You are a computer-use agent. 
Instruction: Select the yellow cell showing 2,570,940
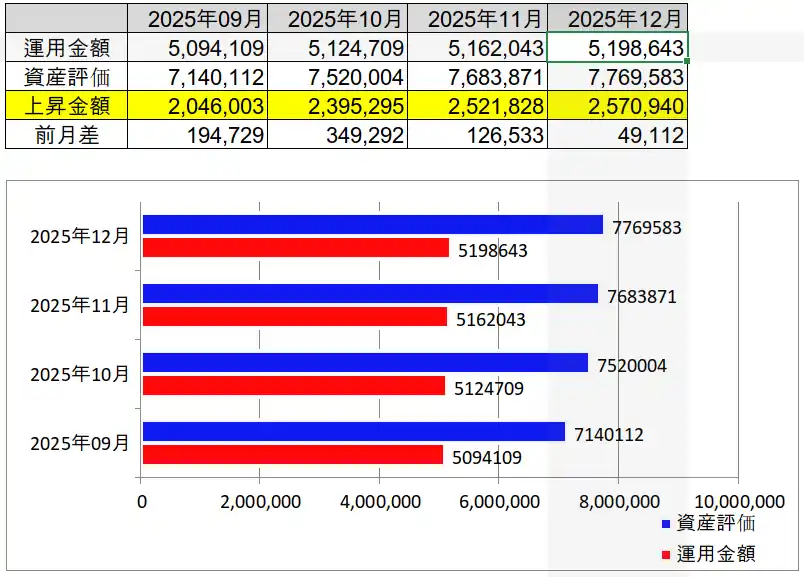(x=618, y=106)
